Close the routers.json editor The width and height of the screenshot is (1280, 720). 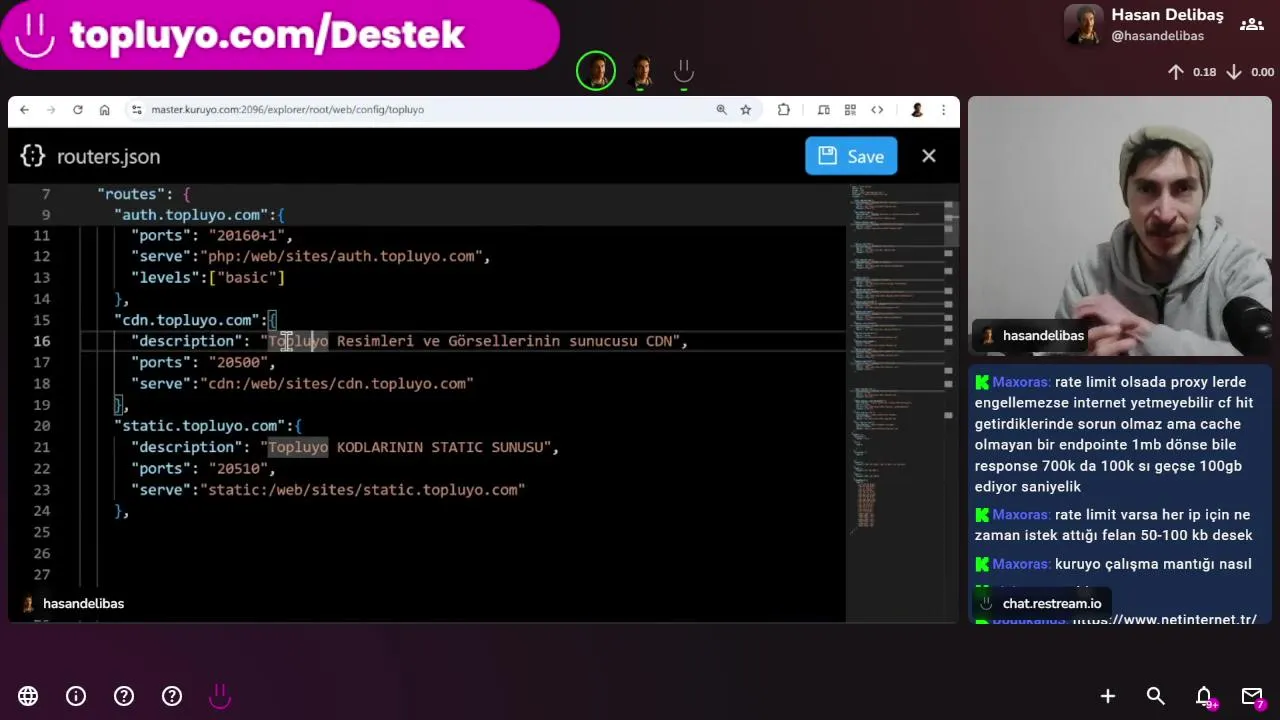point(929,156)
